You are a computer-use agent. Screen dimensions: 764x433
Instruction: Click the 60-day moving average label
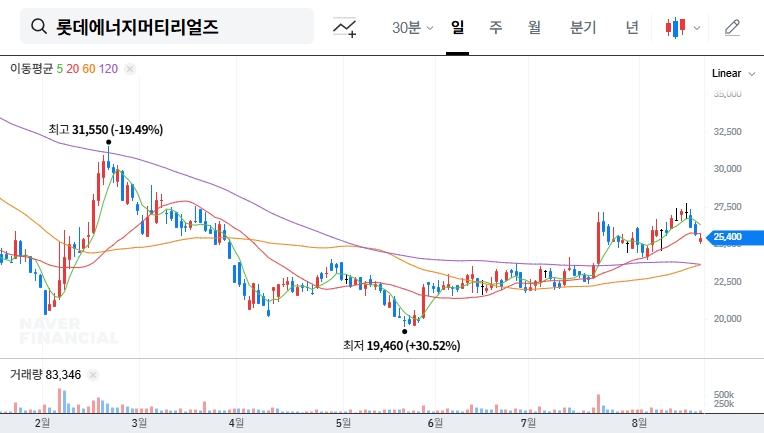click(89, 69)
